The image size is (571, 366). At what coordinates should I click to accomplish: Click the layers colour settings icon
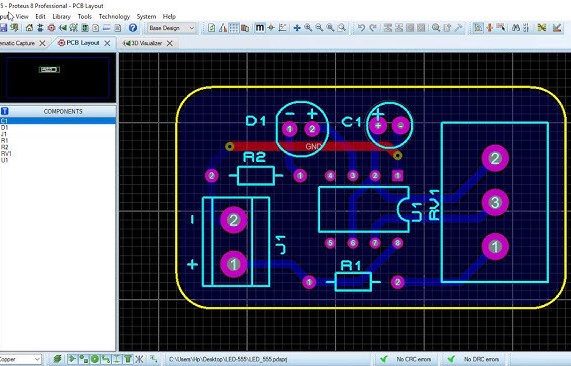(245, 28)
